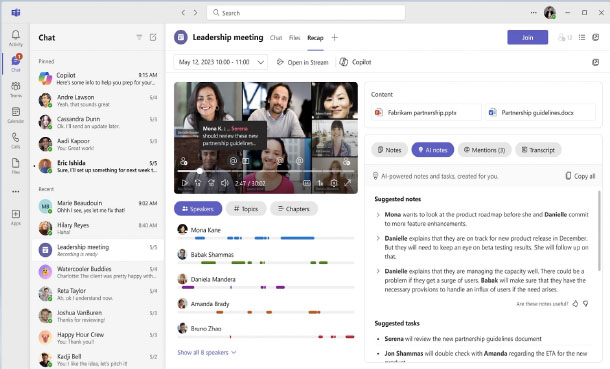Screen dimensions: 610x369
Task: Open the Apps store icon
Action: (x=16, y=217)
